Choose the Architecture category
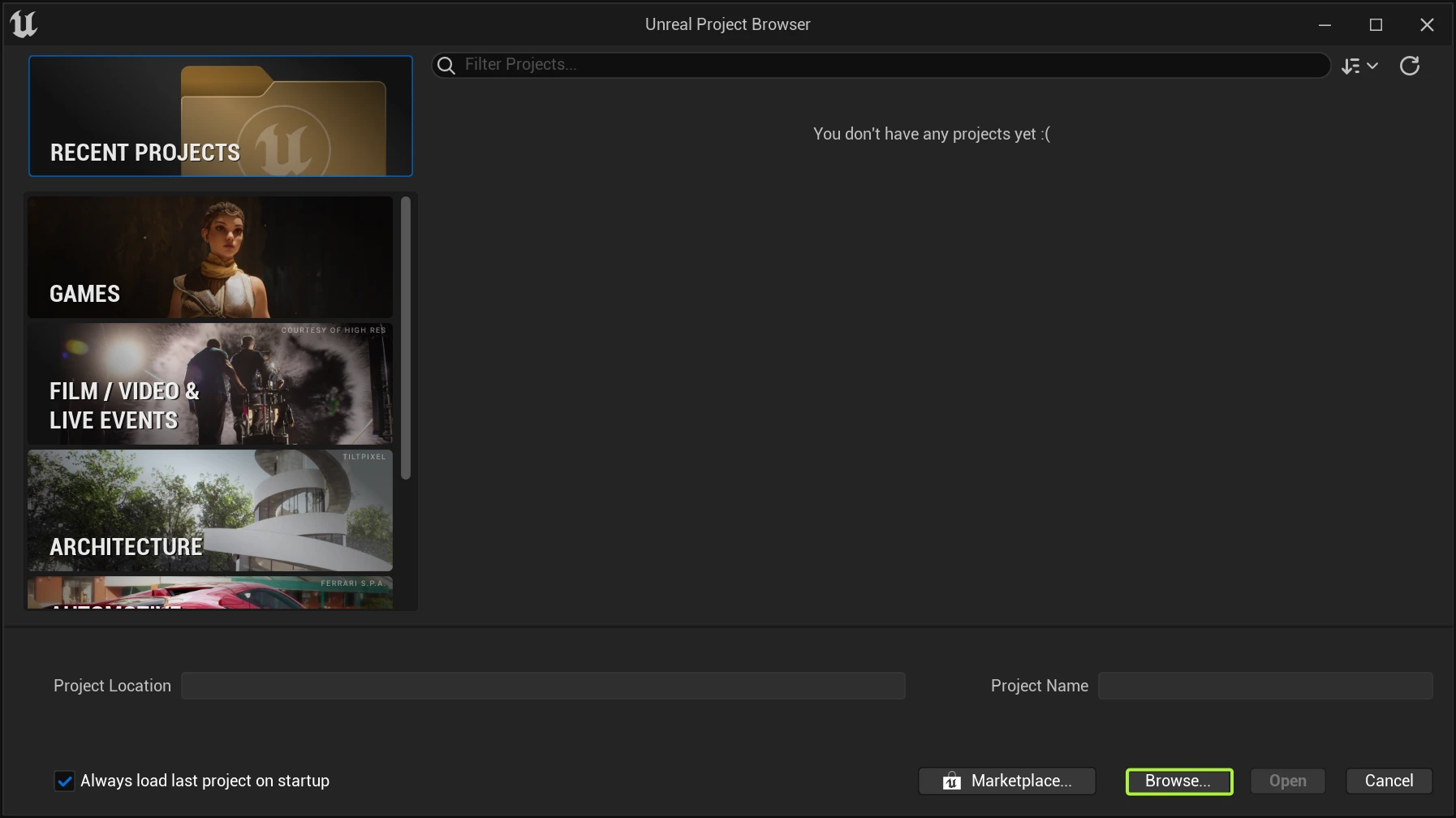Screen dimensions: 1456x818 [210, 510]
